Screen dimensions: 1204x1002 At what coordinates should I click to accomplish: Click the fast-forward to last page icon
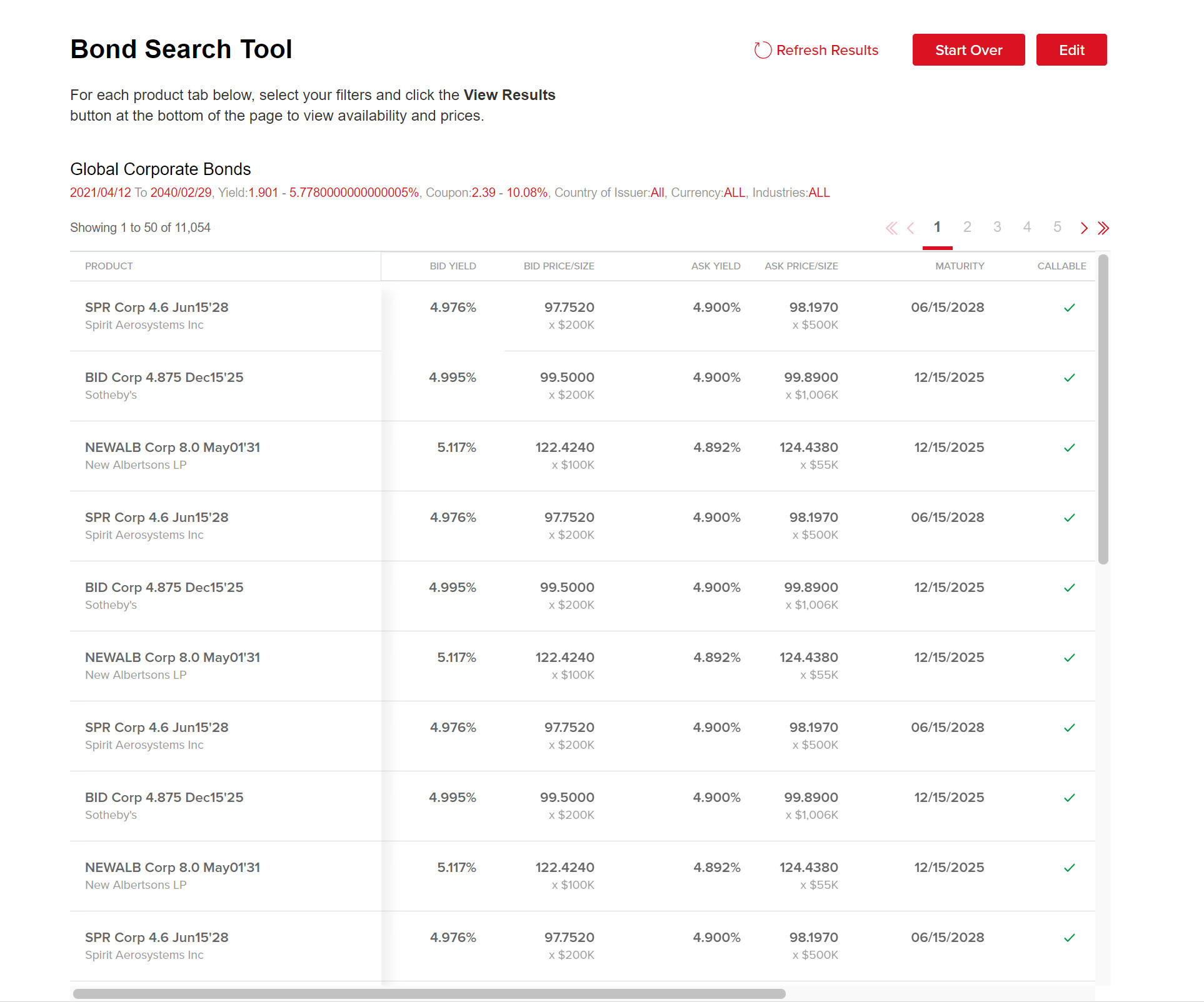[1103, 227]
